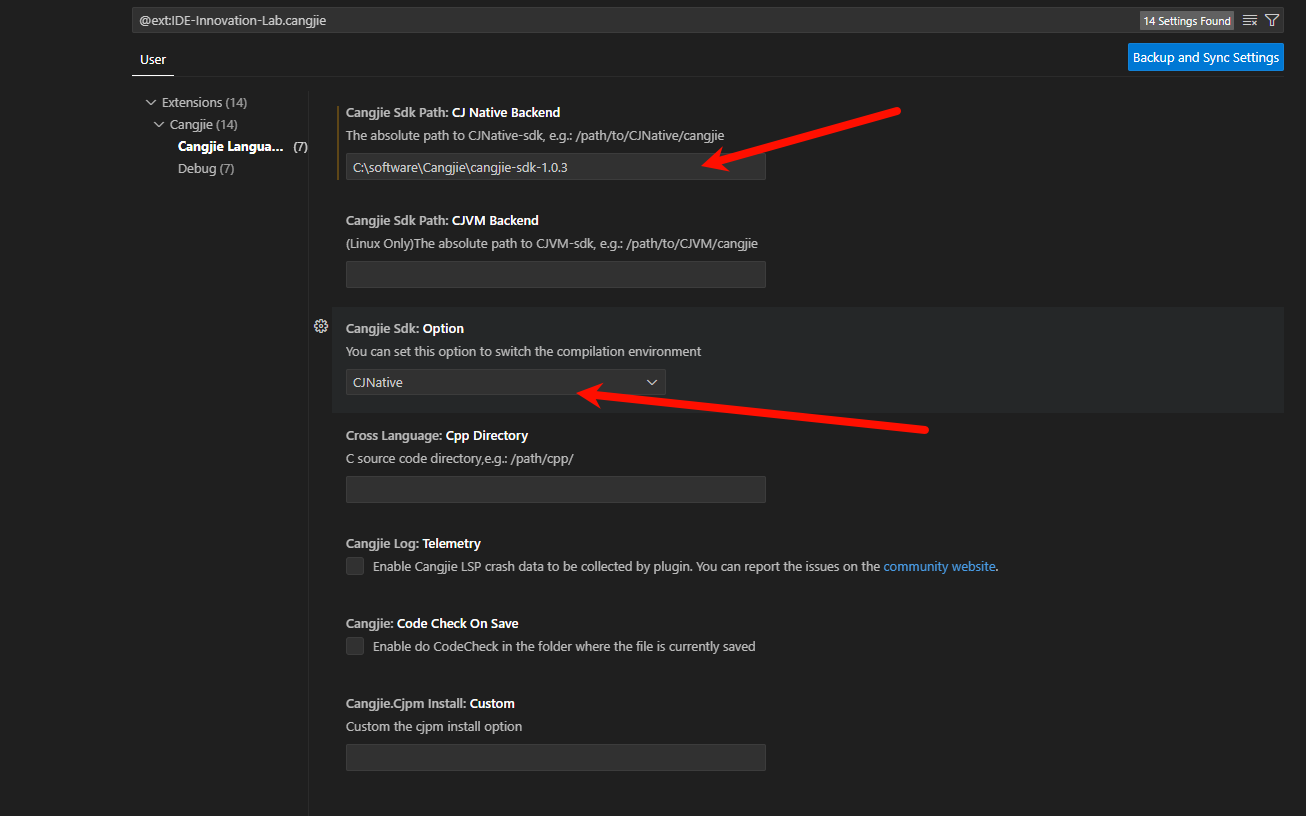Screen dimensions: 1306x816
Task: Collapse the Cangjie (14) tree node
Action: (160, 124)
